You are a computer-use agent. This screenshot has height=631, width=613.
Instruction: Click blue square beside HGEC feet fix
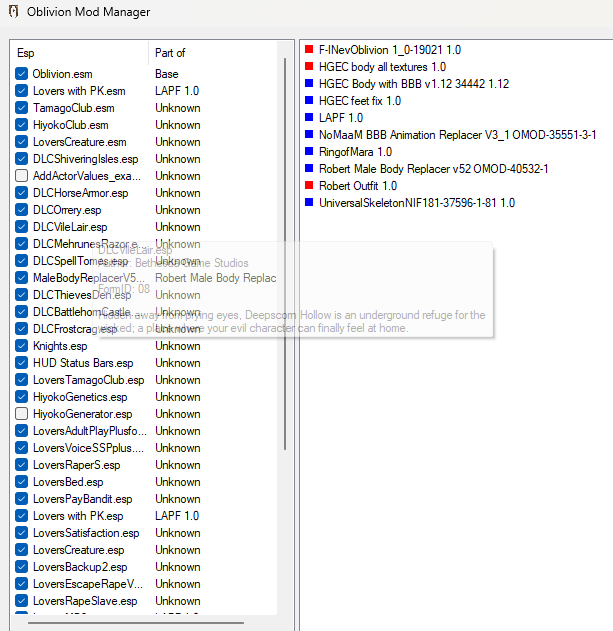click(309, 100)
